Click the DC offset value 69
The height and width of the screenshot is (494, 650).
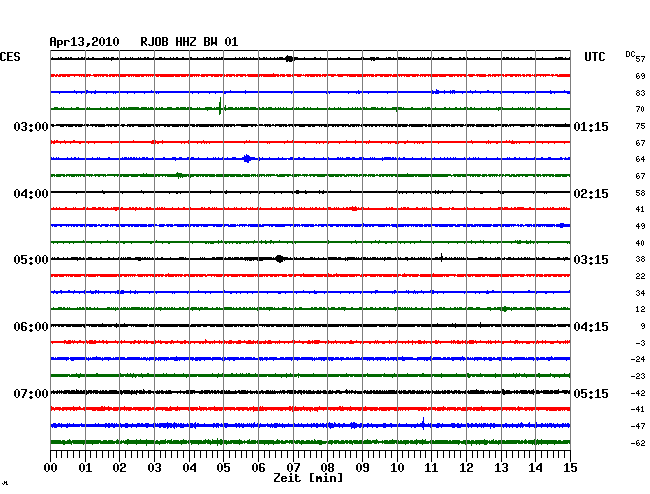pyautogui.click(x=640, y=76)
